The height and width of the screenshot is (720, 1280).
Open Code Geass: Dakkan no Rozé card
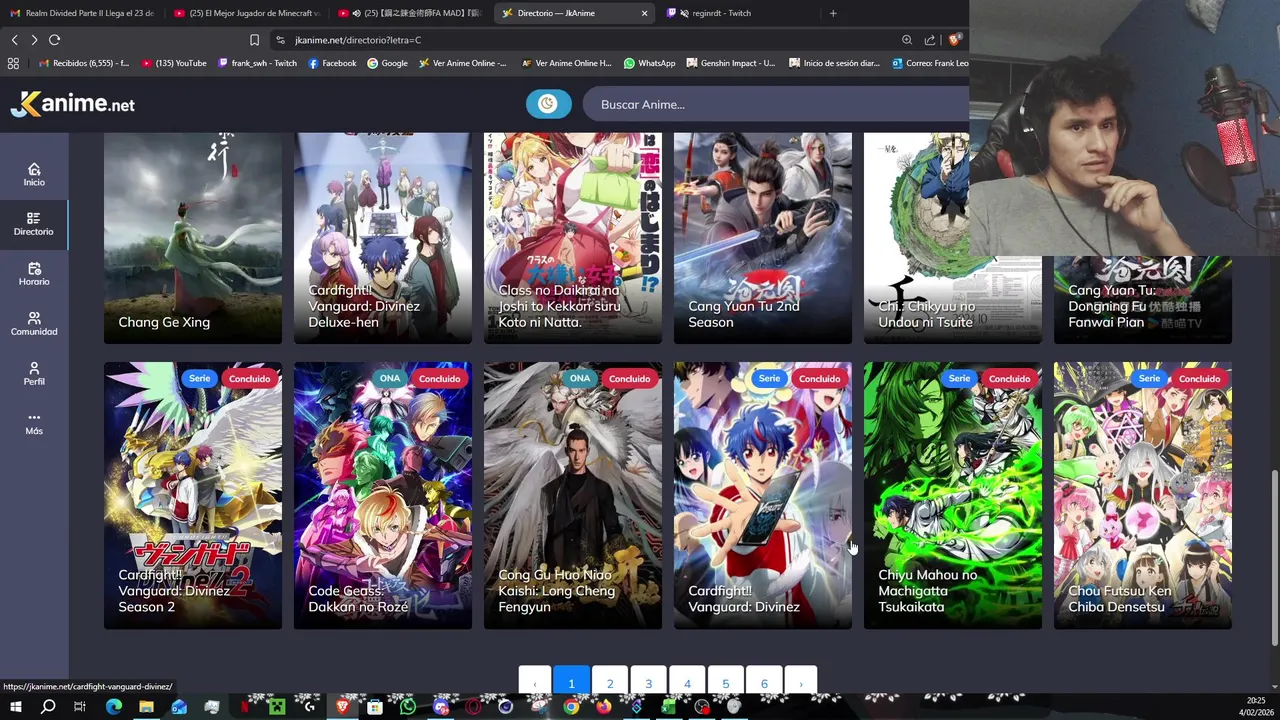pyautogui.click(x=383, y=495)
